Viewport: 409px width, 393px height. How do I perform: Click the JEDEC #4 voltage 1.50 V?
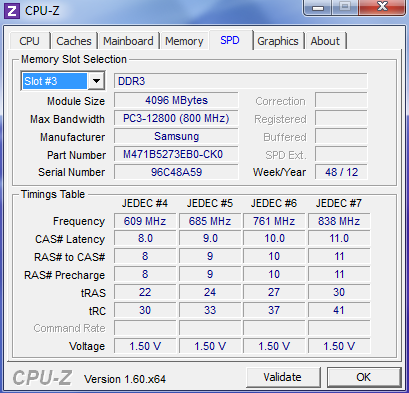tap(145, 346)
